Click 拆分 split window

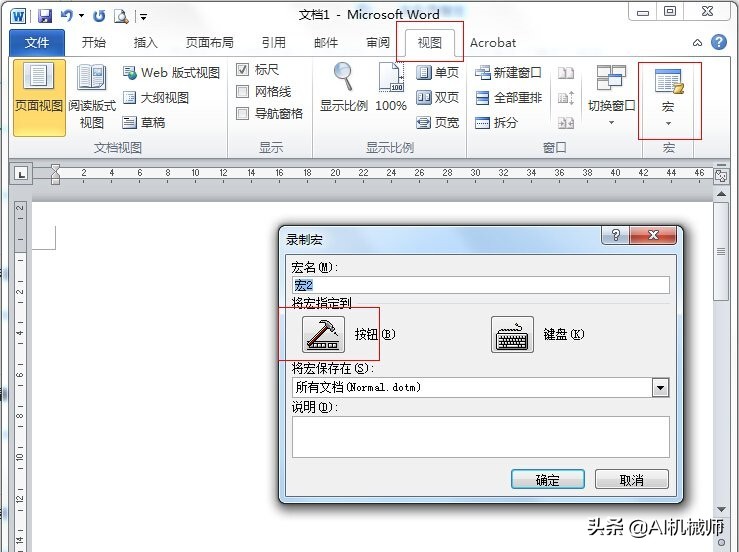click(496, 123)
